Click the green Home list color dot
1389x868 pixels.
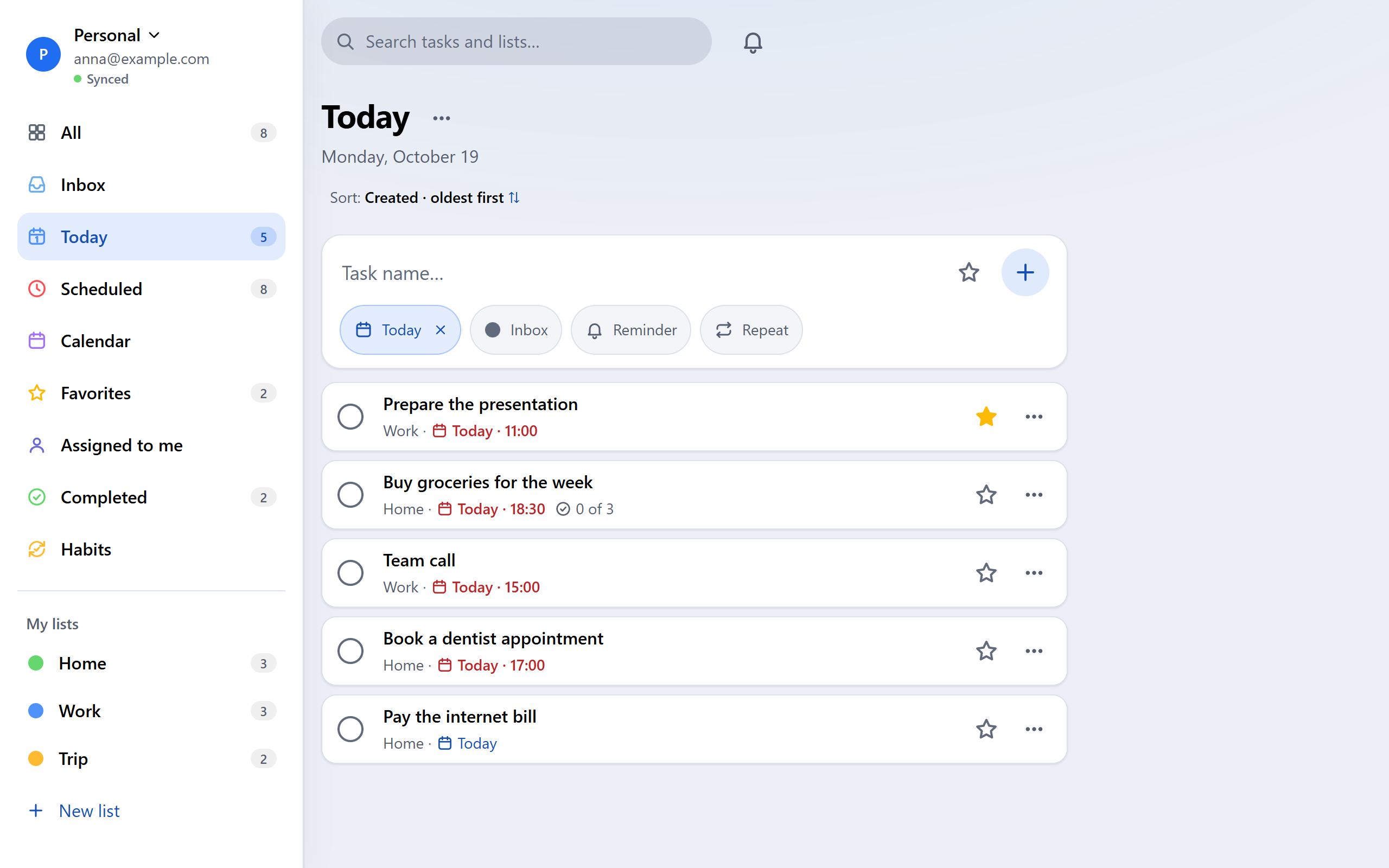pyautogui.click(x=36, y=663)
